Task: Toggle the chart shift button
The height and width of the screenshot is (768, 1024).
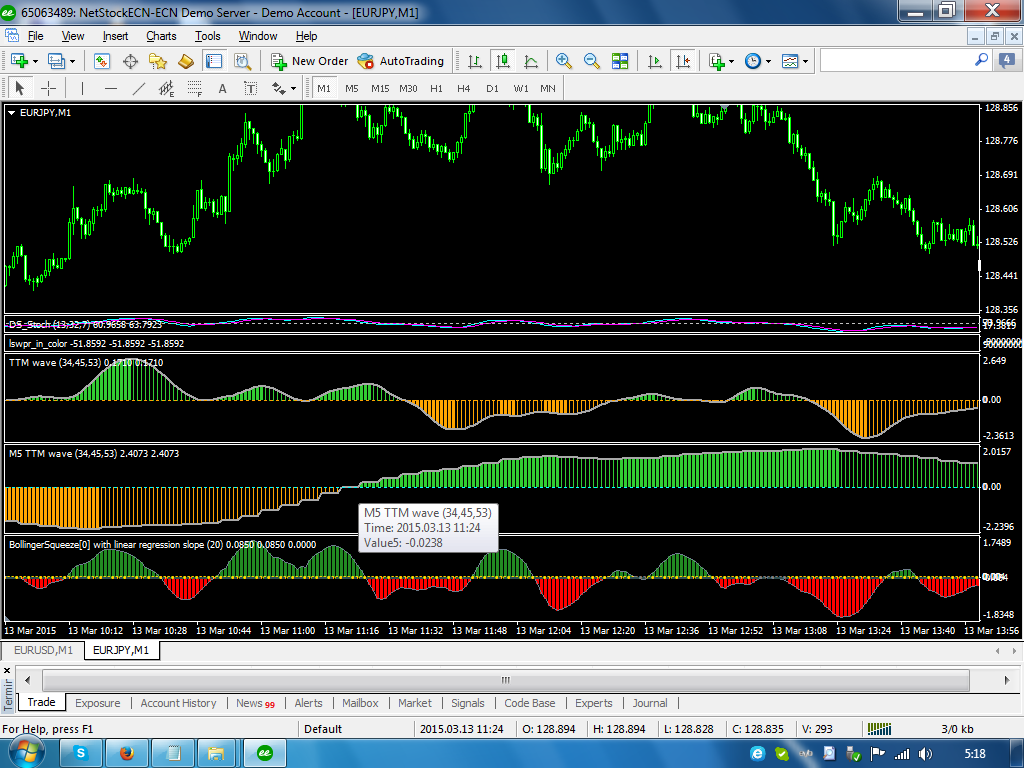Action: [x=683, y=61]
